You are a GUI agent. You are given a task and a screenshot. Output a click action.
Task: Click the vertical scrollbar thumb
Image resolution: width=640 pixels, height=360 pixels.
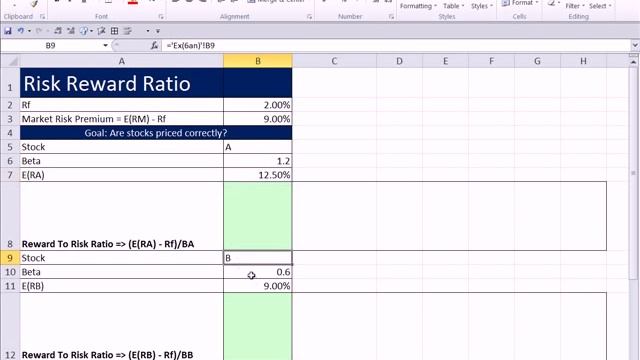[x=633, y=173]
